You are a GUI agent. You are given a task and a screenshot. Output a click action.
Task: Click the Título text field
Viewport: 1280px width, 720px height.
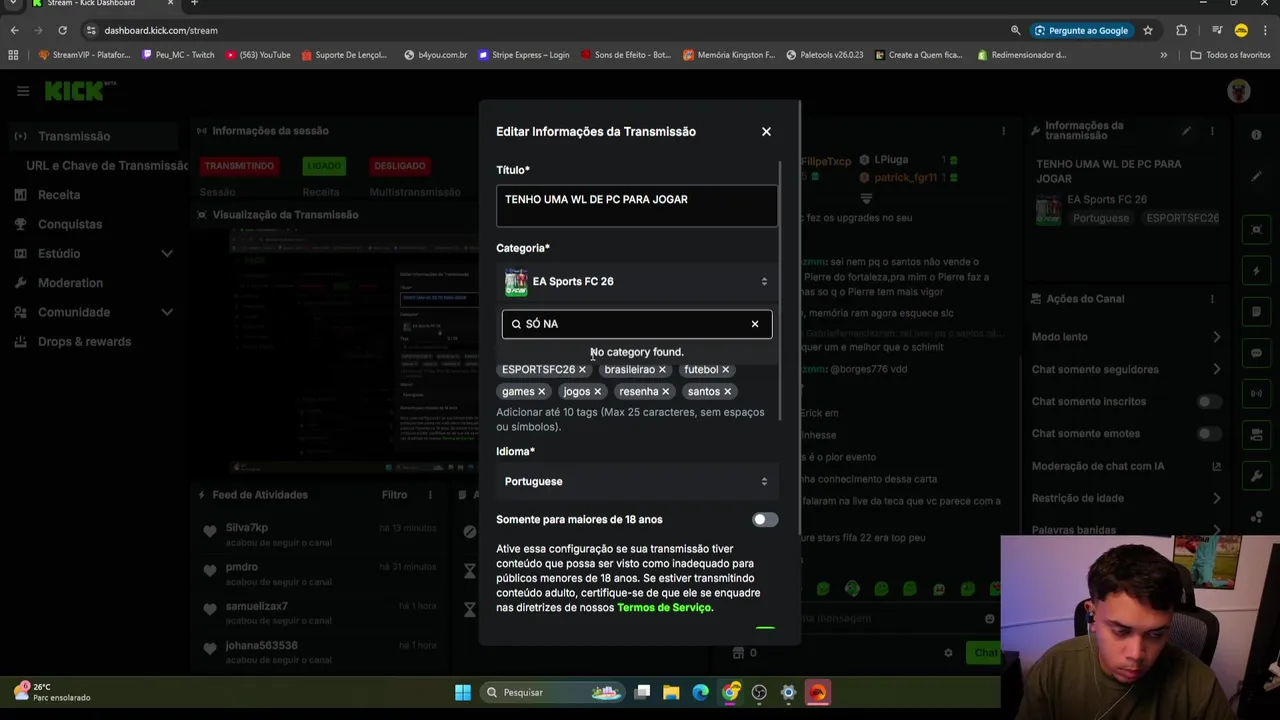(x=637, y=206)
